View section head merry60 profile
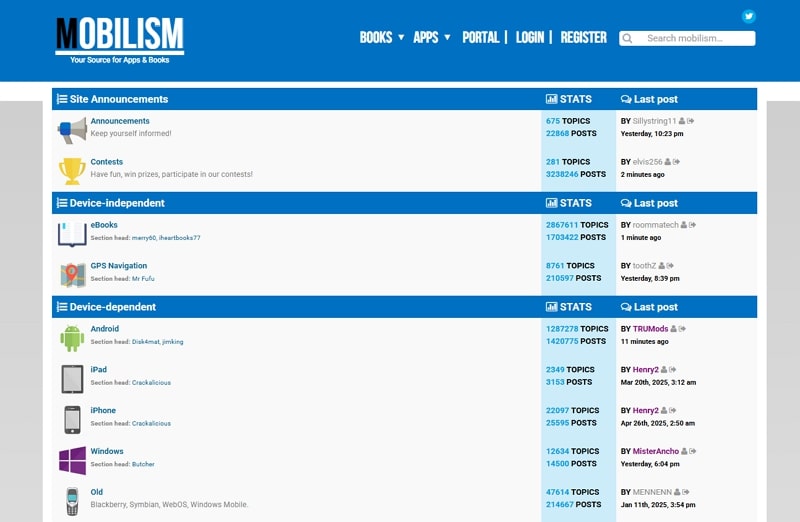 pos(143,238)
